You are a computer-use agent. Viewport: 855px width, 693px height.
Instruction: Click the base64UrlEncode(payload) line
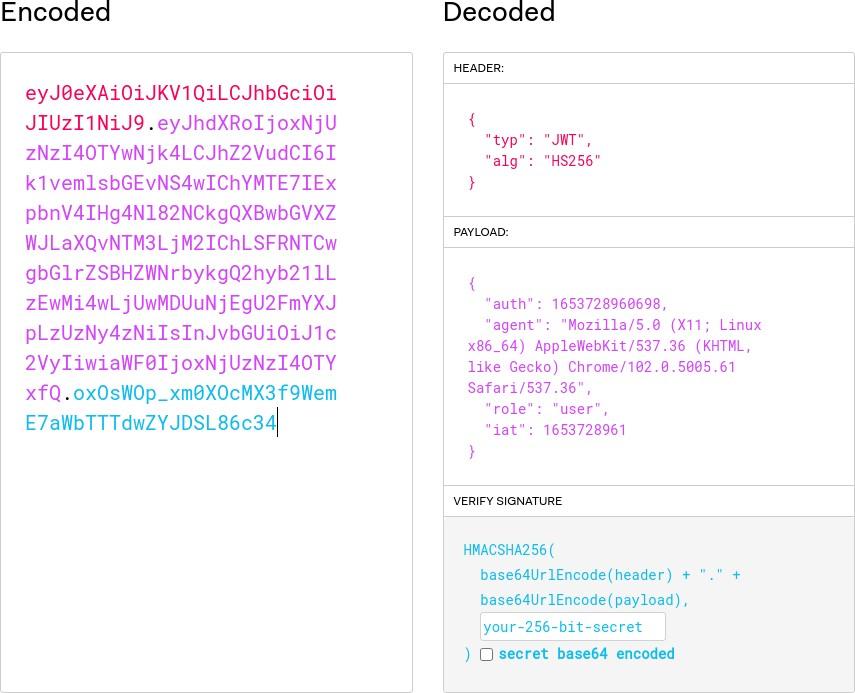(584, 600)
